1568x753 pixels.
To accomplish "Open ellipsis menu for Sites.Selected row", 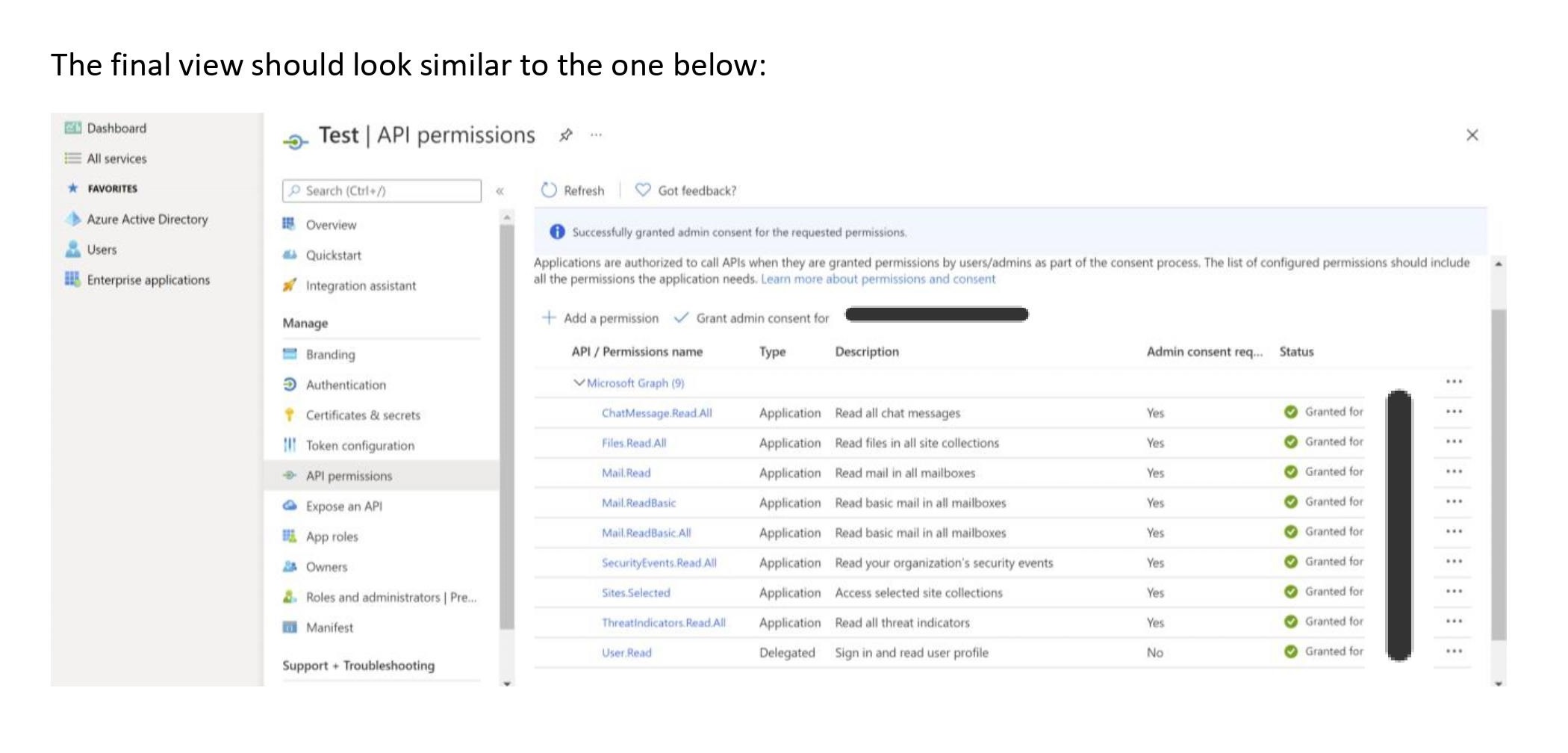I will [1453, 591].
